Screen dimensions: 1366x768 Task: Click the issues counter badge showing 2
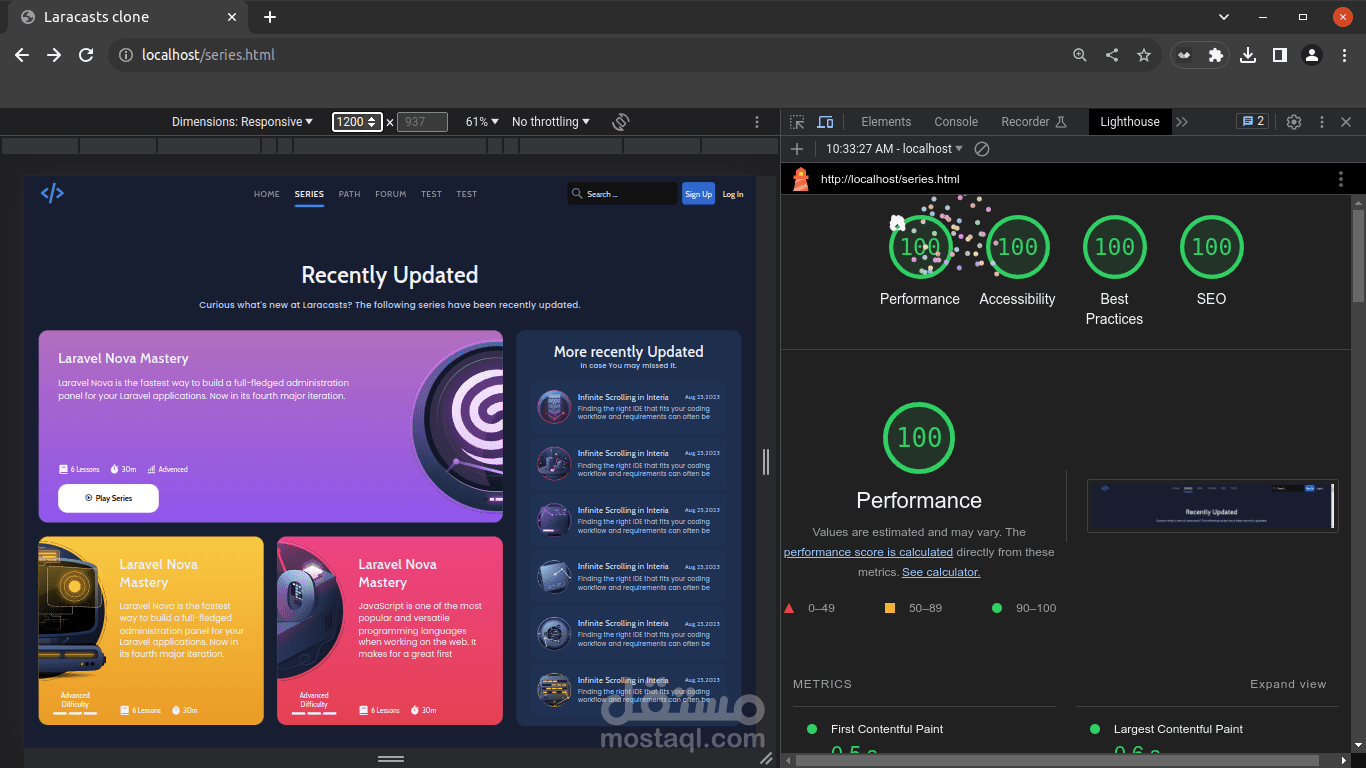coord(1252,121)
